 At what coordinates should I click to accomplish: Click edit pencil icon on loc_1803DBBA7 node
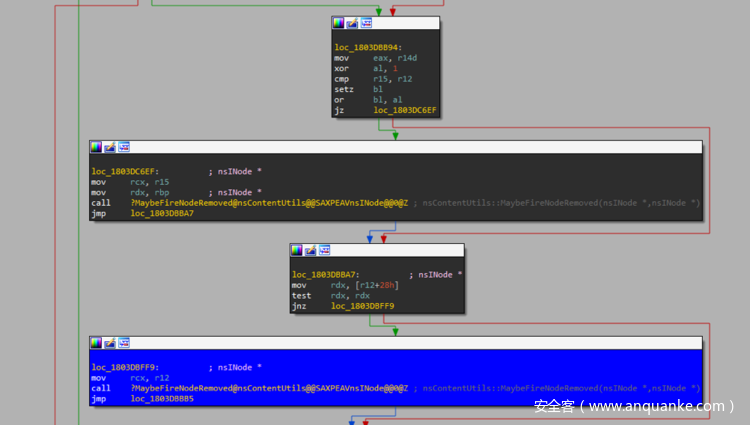(310, 250)
